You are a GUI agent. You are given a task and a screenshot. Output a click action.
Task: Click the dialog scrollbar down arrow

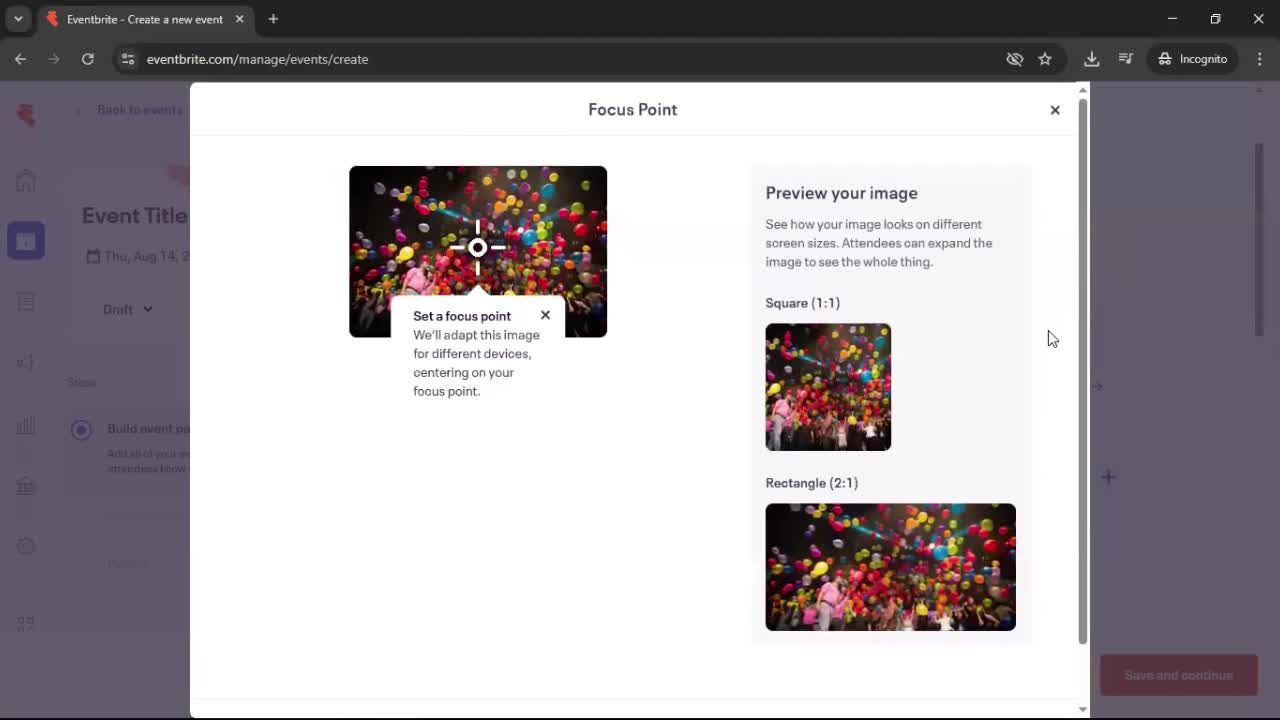(x=1082, y=709)
